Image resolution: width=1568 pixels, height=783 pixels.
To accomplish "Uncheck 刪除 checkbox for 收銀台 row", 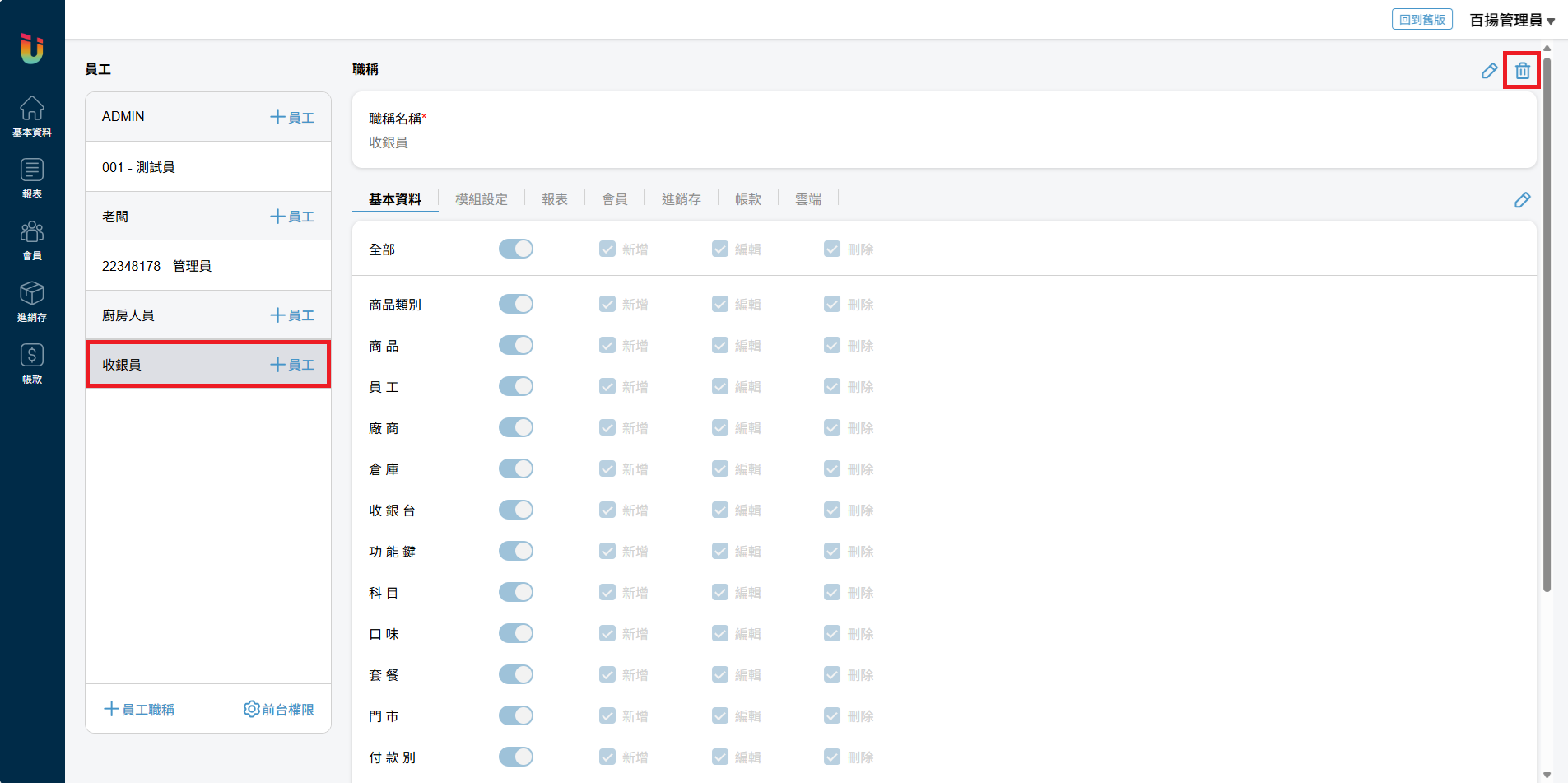I will pos(832,510).
